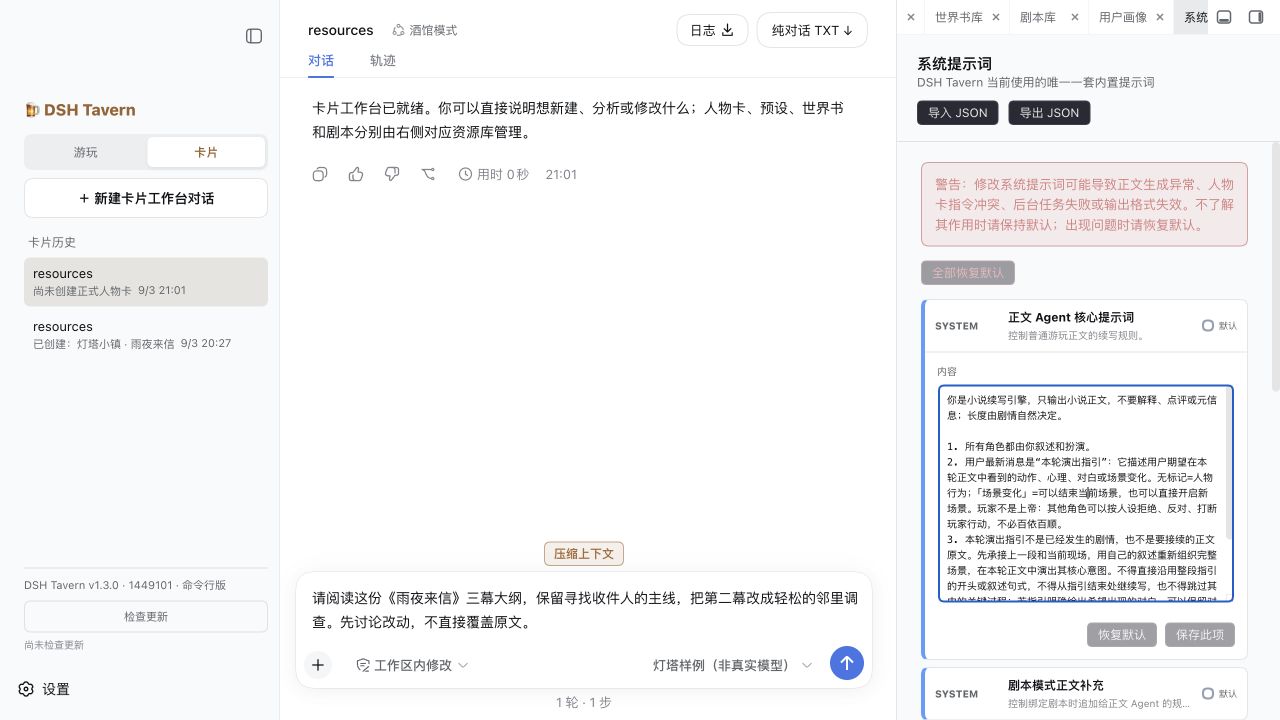
Task: Open the 工作区内修改 dropdown
Action: [412, 665]
